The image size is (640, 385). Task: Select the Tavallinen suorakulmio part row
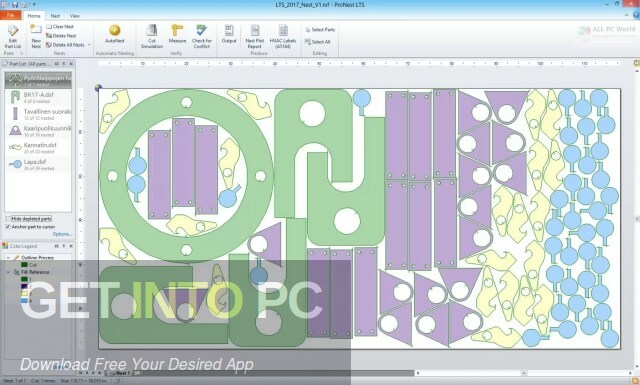coord(38,114)
